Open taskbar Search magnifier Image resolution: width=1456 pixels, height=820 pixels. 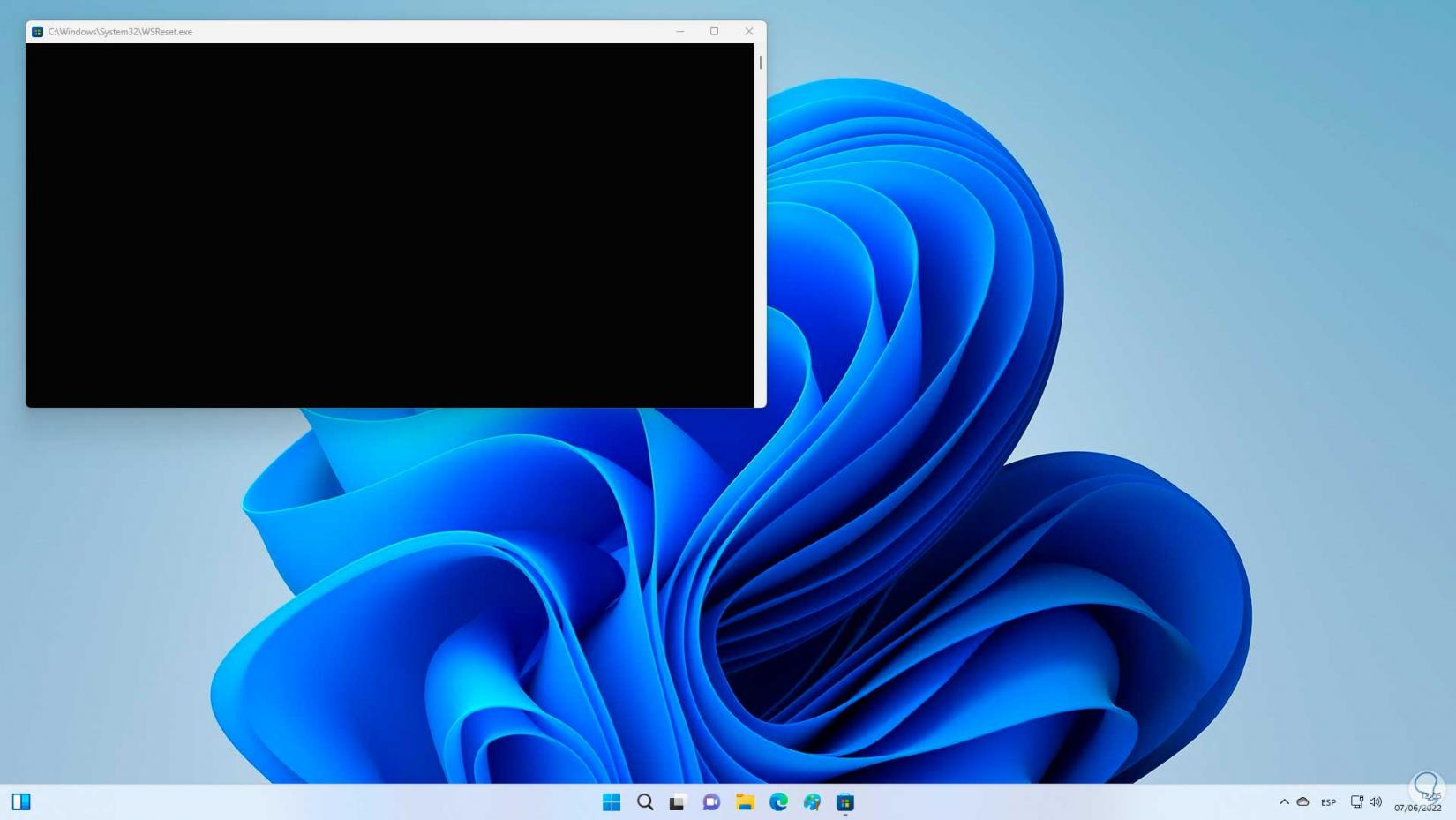(x=645, y=801)
